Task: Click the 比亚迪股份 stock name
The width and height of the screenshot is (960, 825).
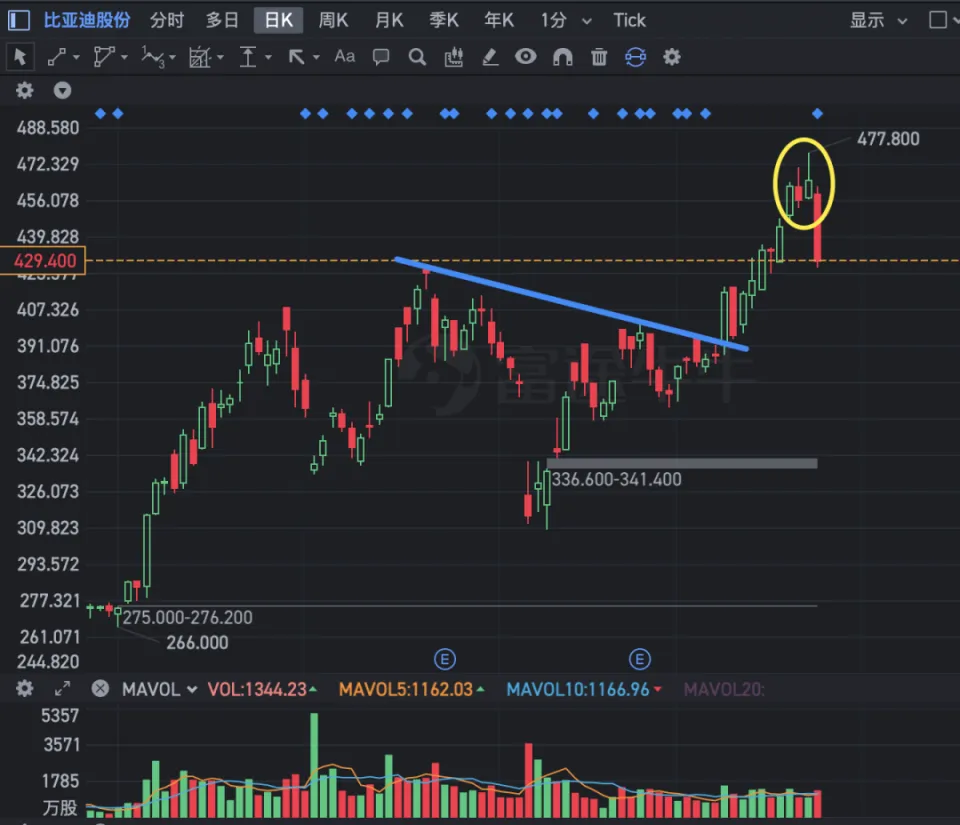Action: [87, 20]
